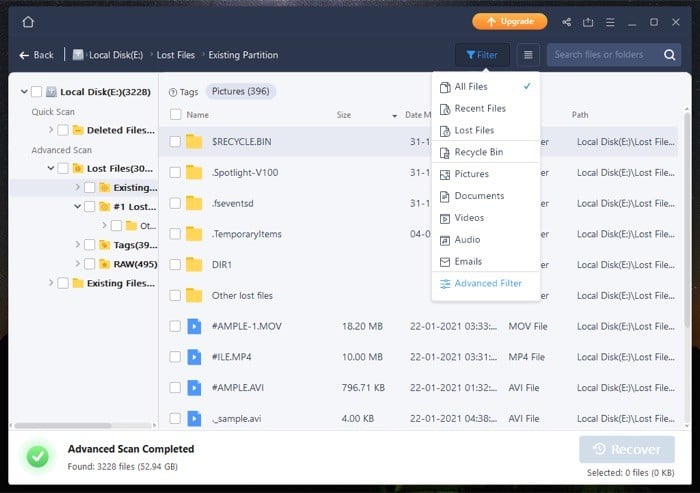Go to the Home screen icon
The image size is (700, 493).
(x=28, y=22)
